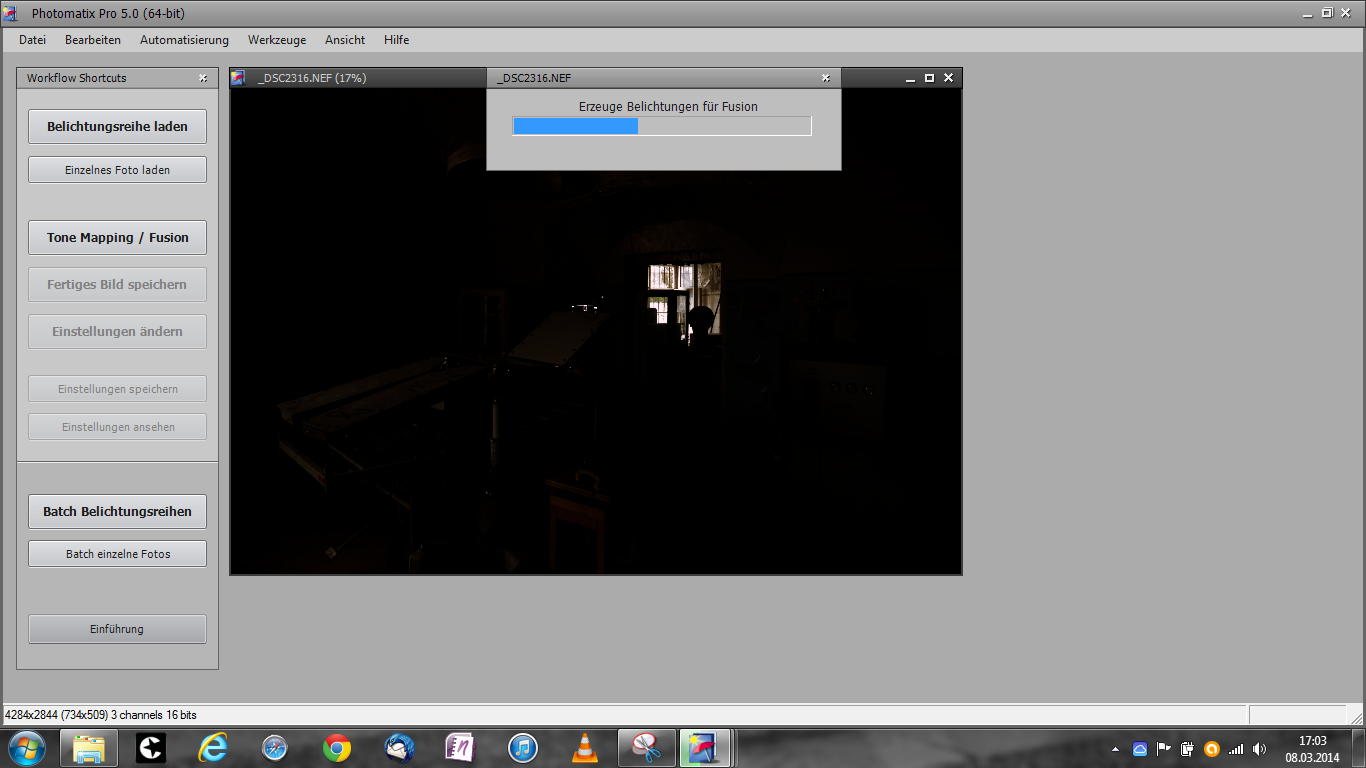Screen dimensions: 1366x768
Task: Open the Einführung tutorial button
Action: point(117,629)
